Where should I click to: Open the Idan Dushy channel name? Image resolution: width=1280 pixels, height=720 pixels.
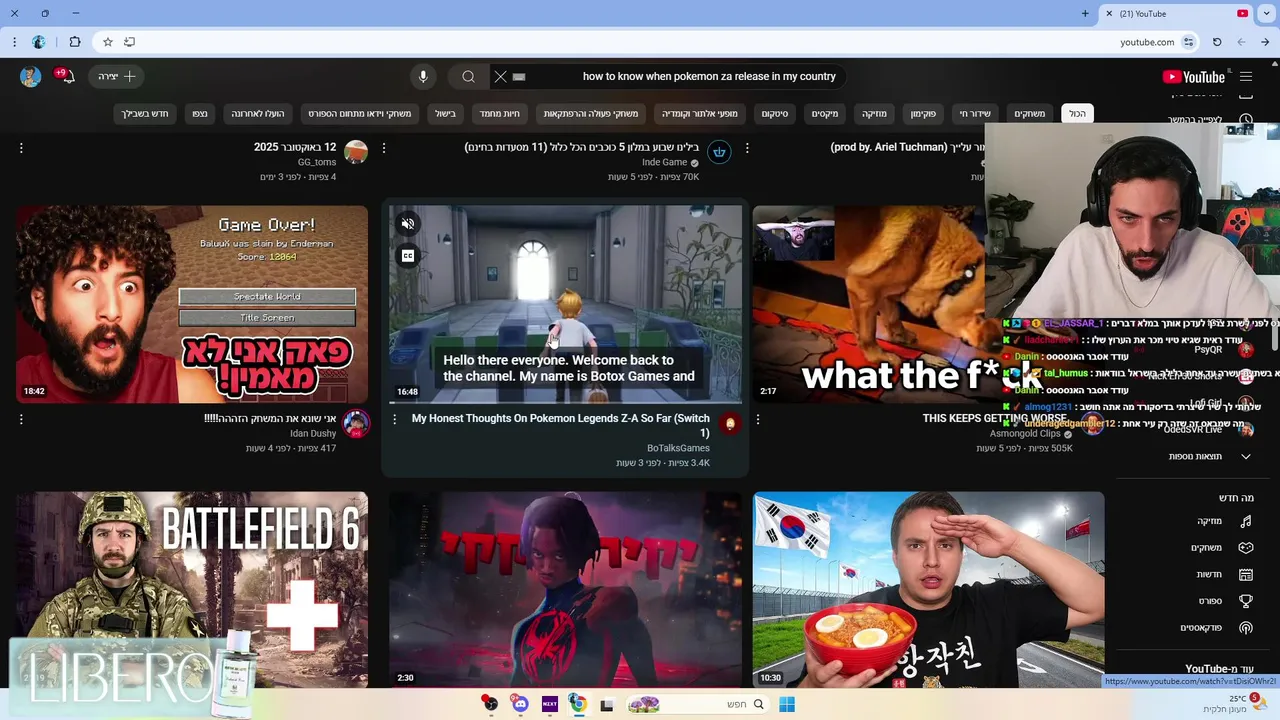pos(313,434)
